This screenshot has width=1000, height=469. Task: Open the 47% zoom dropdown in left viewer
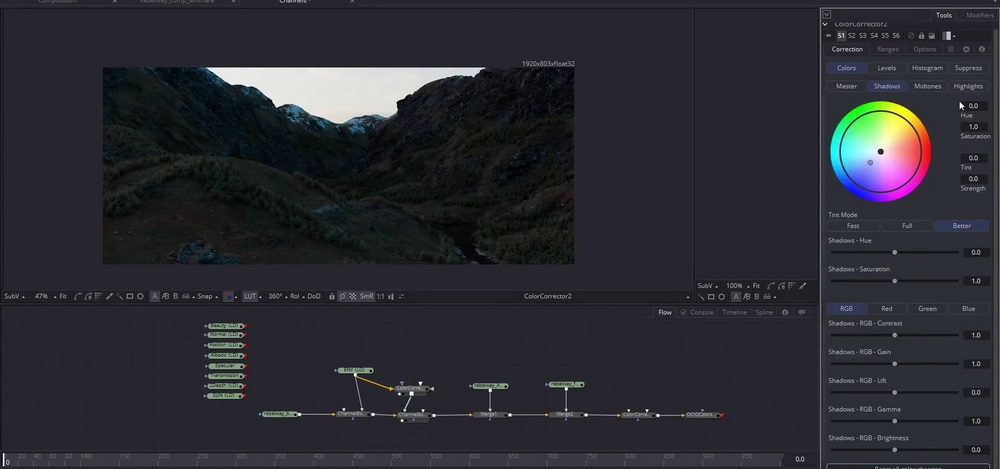[x=43, y=296]
